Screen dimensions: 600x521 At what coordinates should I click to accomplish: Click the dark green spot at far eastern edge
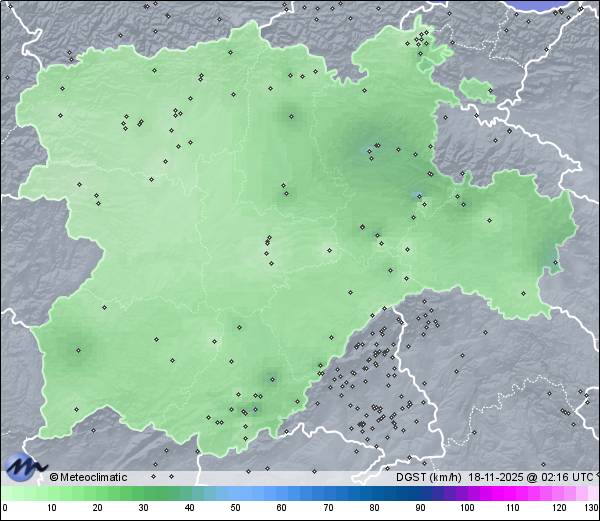(x=554, y=264)
